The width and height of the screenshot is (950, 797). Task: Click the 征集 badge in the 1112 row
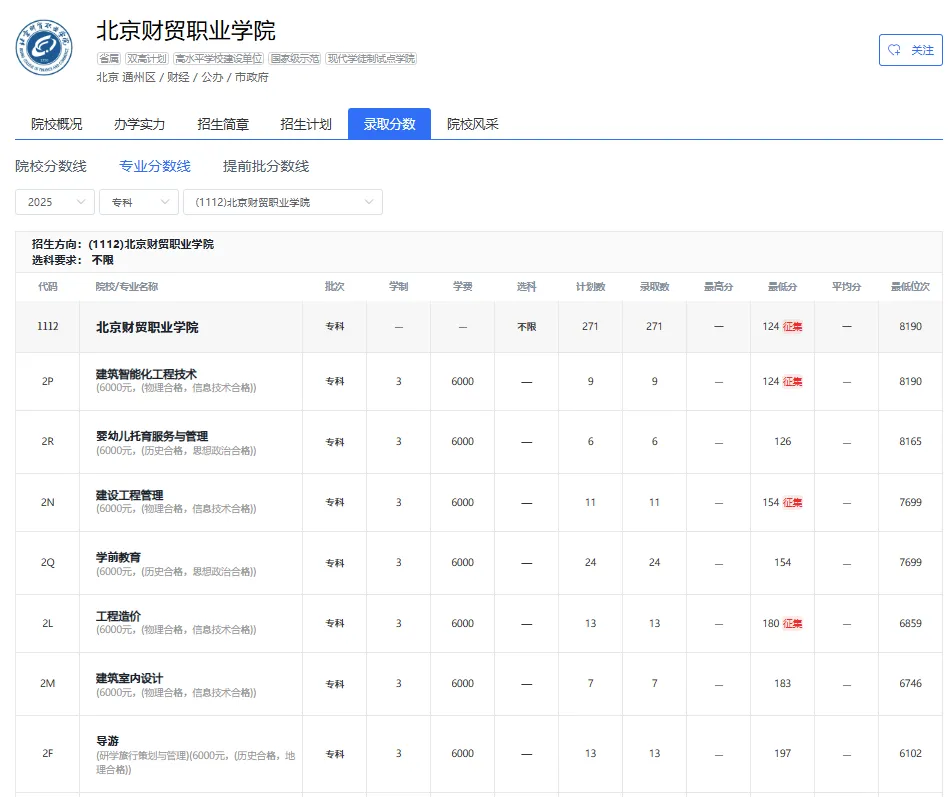(x=792, y=327)
